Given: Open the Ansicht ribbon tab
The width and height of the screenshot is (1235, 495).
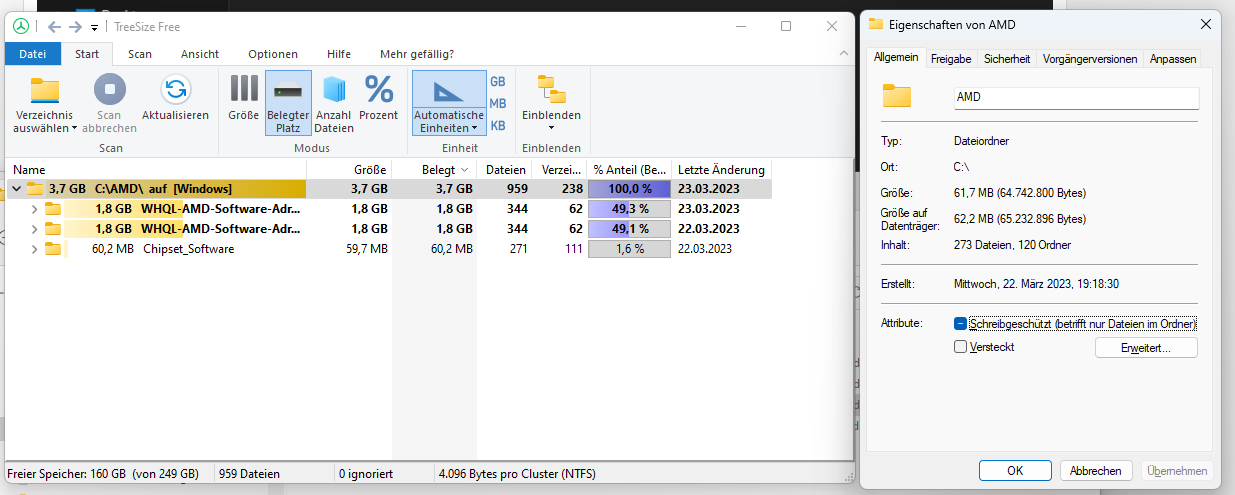Looking at the screenshot, I should [x=200, y=54].
